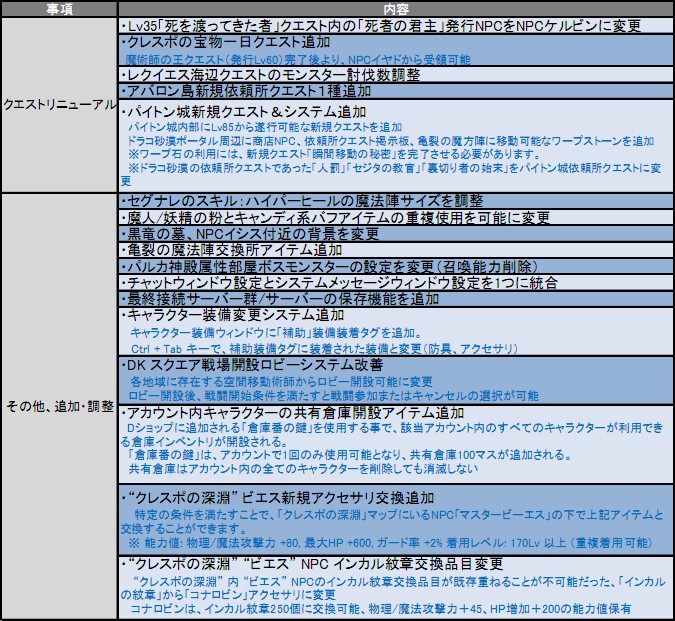Click the ドラコ砂漠の依頼所クエストであった note
Viewport: 675px width, 621px height.
pos(391,174)
